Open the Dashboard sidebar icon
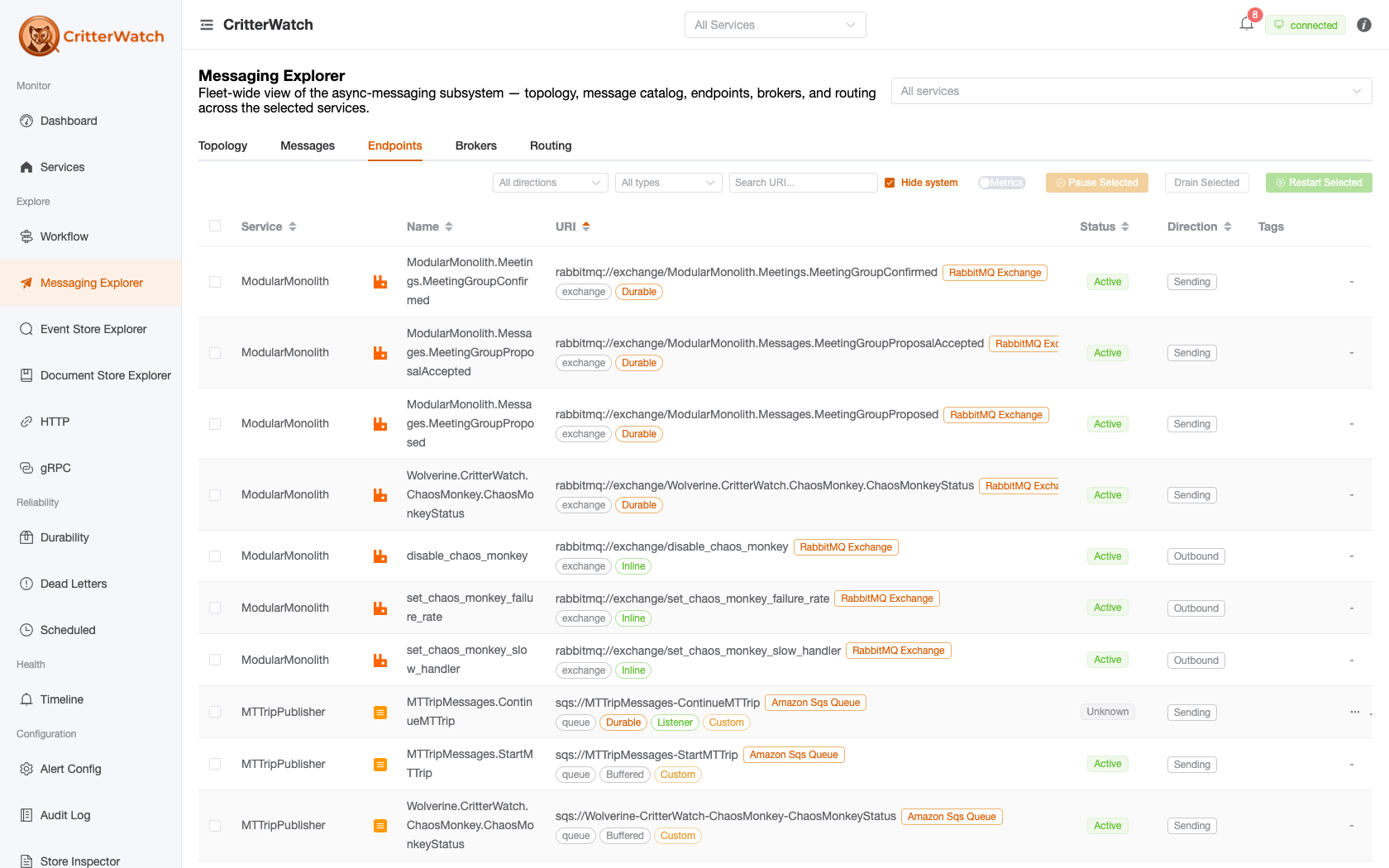This screenshot has width=1389, height=868. [x=26, y=121]
